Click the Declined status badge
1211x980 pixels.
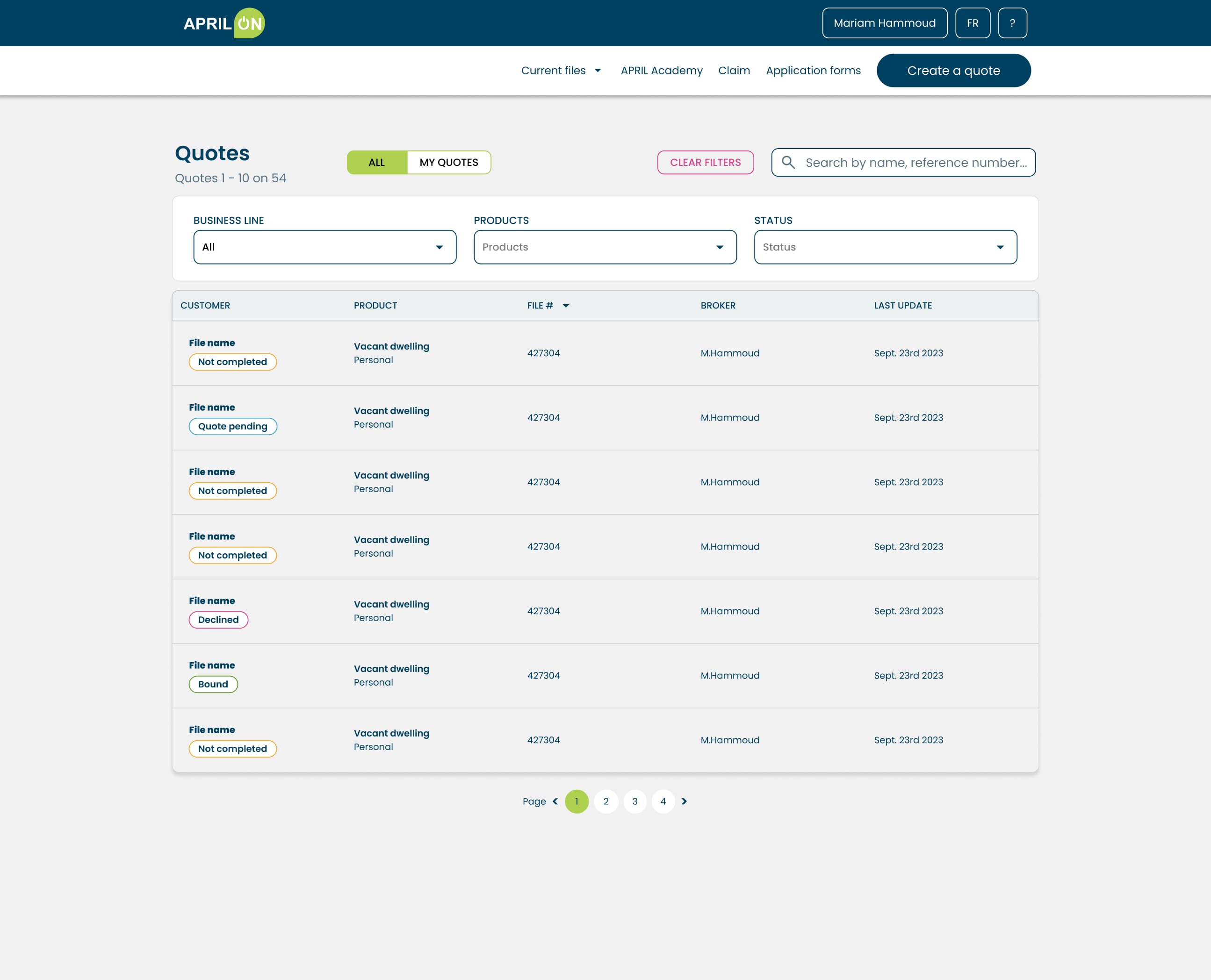tap(218, 620)
